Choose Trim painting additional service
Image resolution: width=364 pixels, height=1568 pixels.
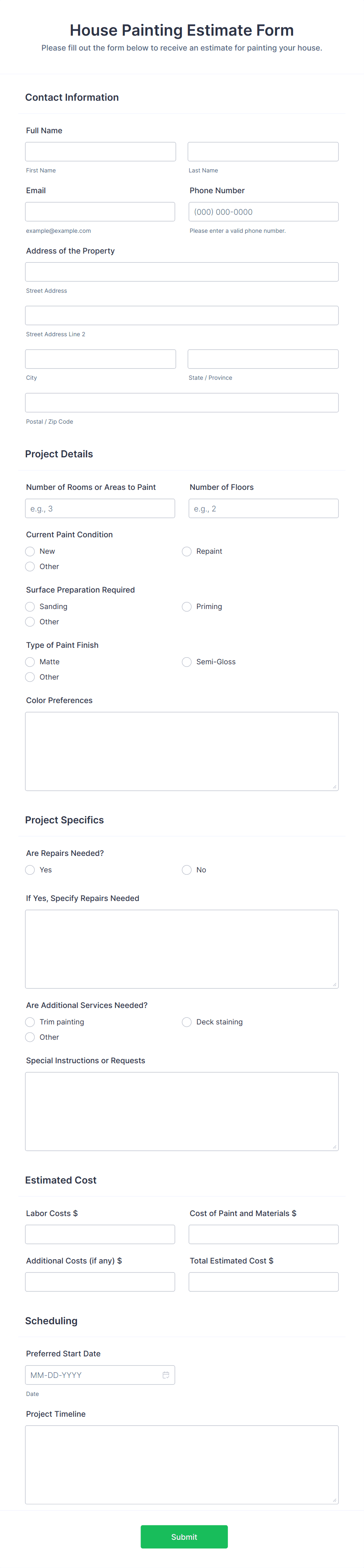30,1022
